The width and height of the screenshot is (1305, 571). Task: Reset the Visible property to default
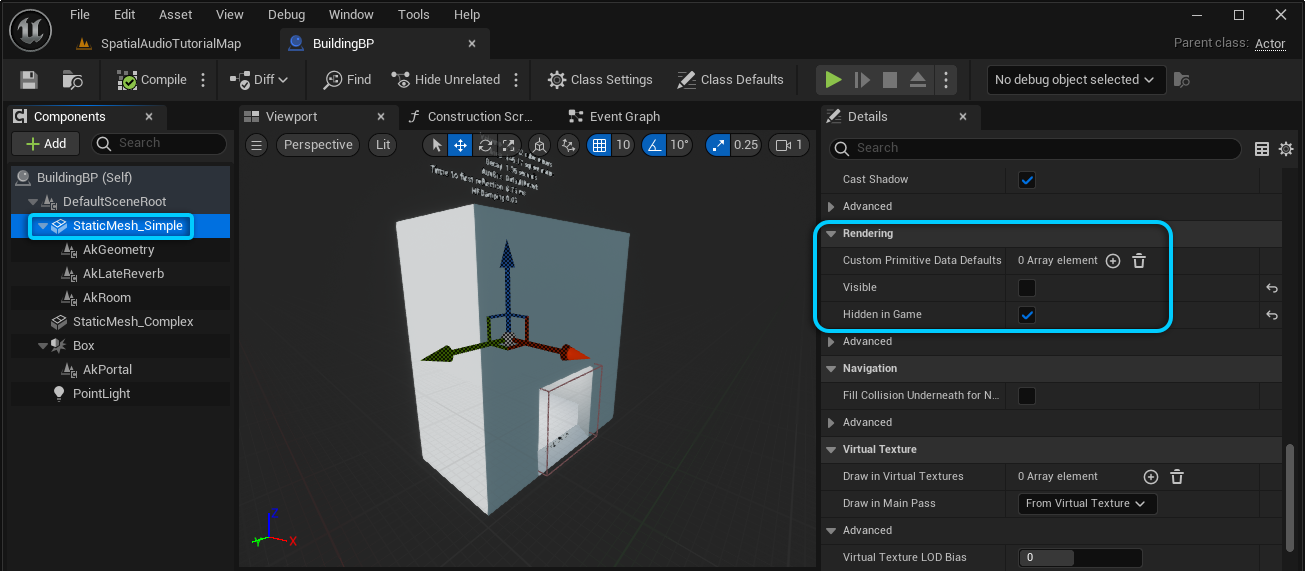point(1272,288)
